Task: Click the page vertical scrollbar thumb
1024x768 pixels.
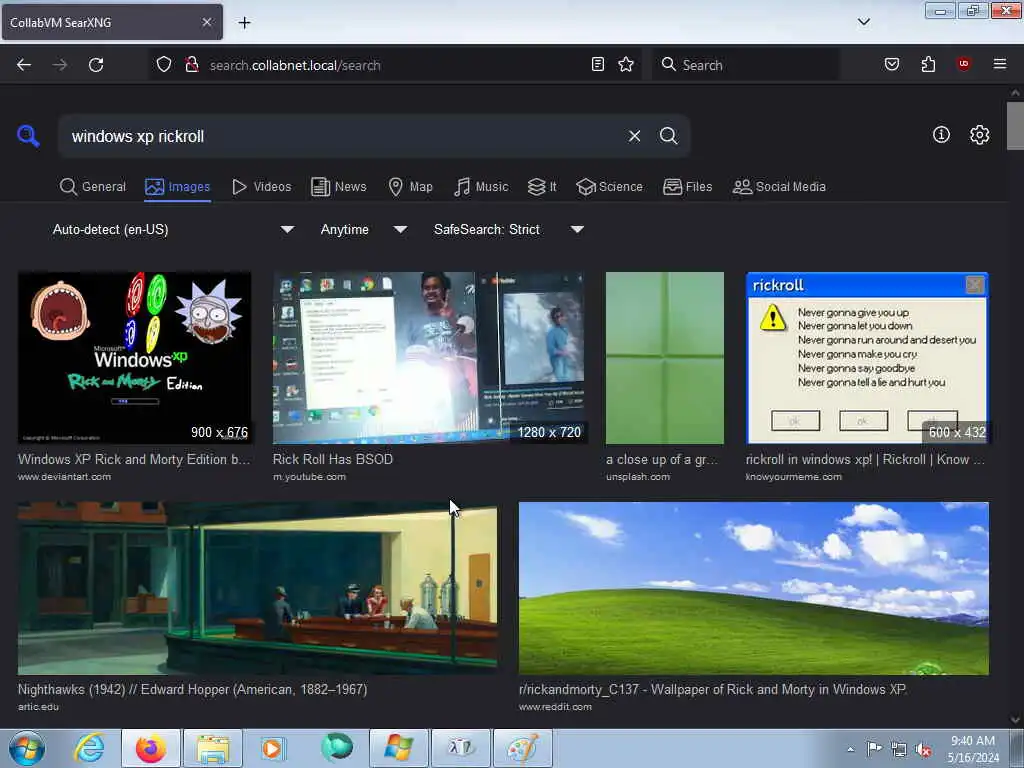Action: pos(1015,125)
